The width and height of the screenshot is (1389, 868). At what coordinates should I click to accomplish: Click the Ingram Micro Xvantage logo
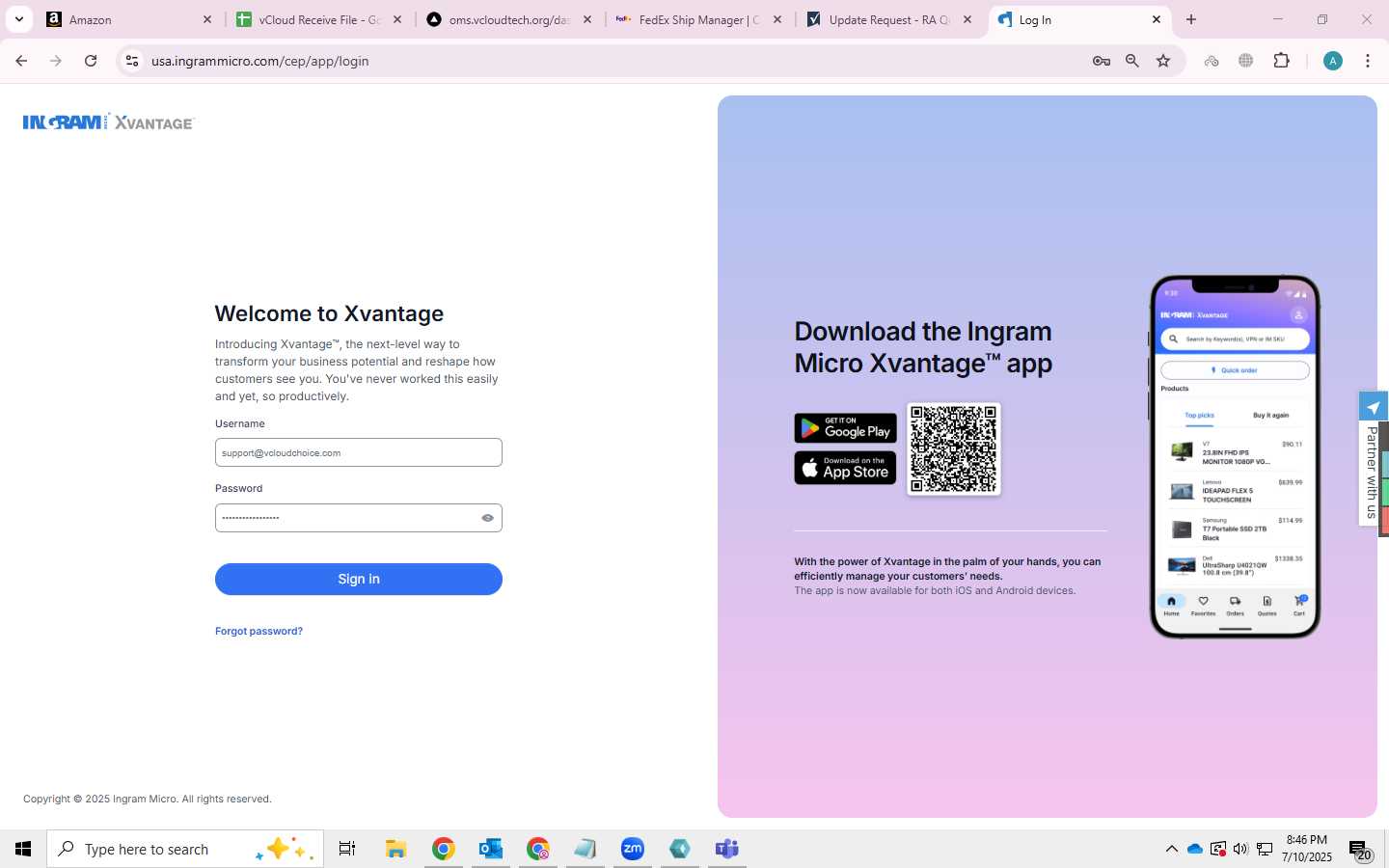(109, 122)
